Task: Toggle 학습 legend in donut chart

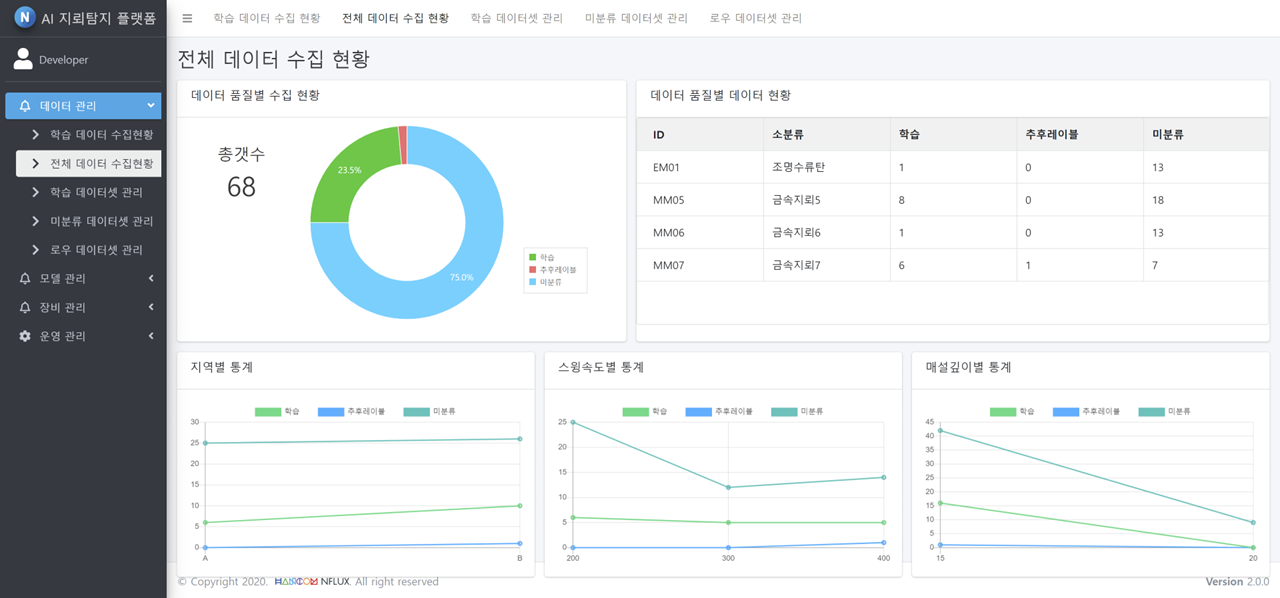Action: (x=542, y=258)
